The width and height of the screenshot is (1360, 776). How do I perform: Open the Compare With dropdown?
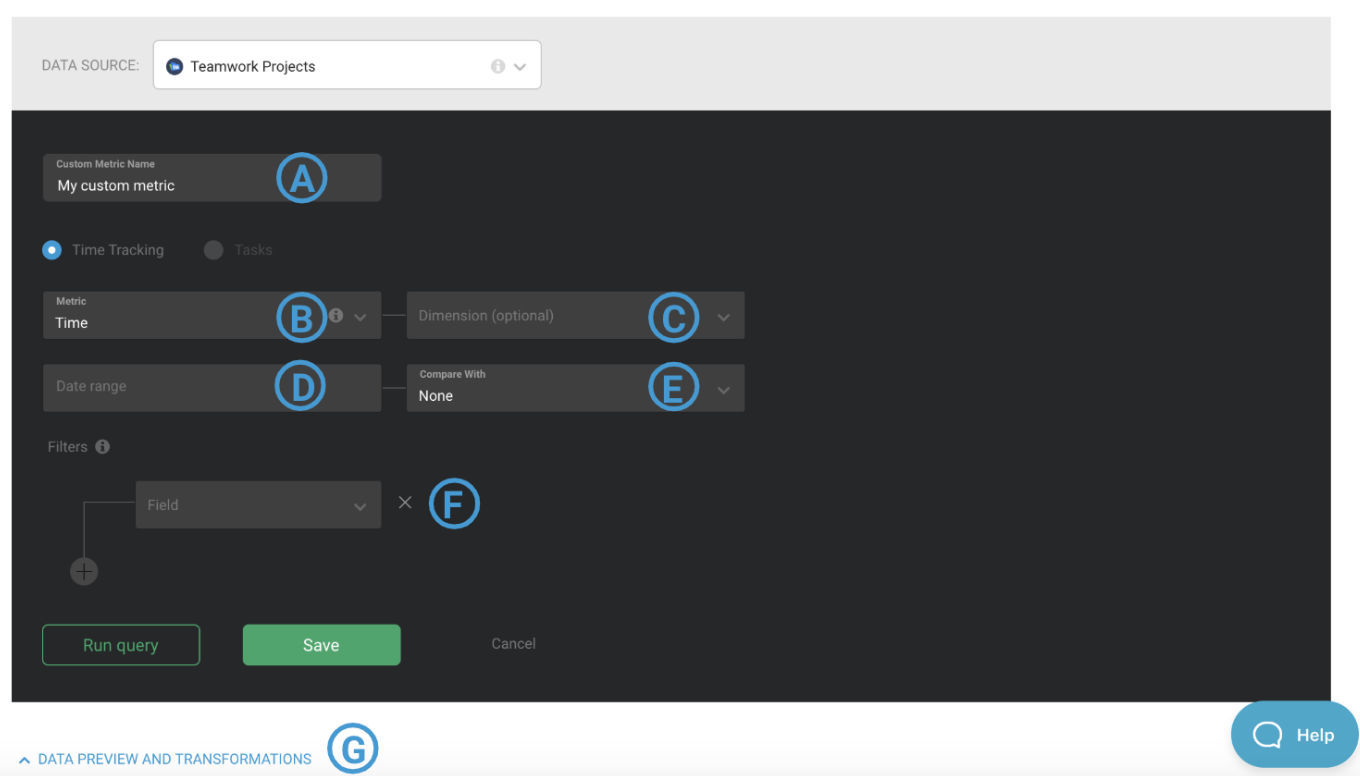[576, 387]
